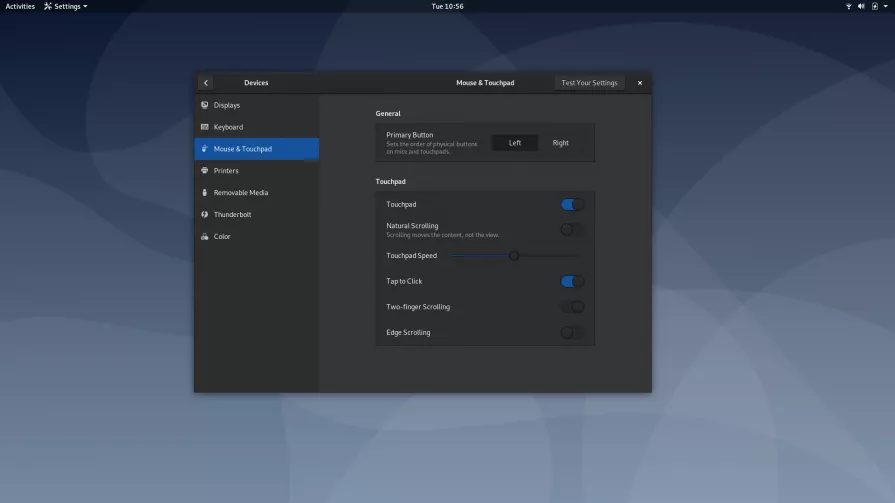
Task: Open Displays settings panel
Action: 256,105
